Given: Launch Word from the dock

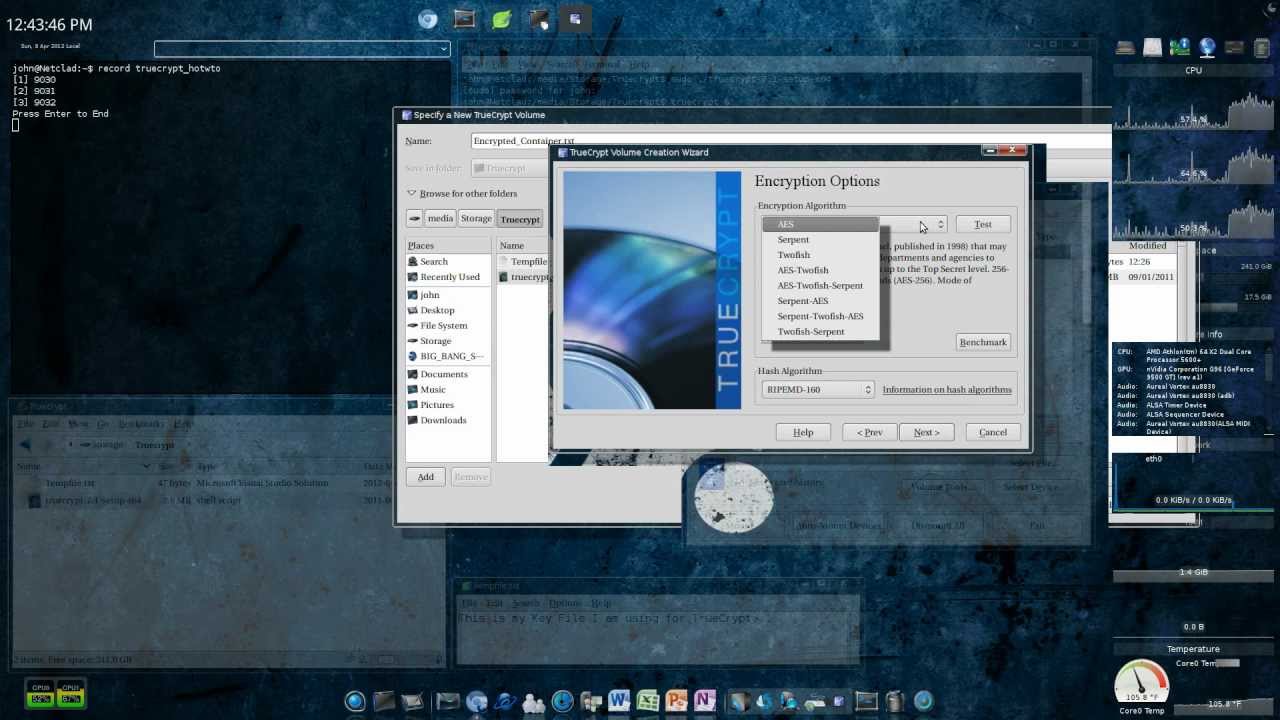Looking at the screenshot, I should point(618,702).
